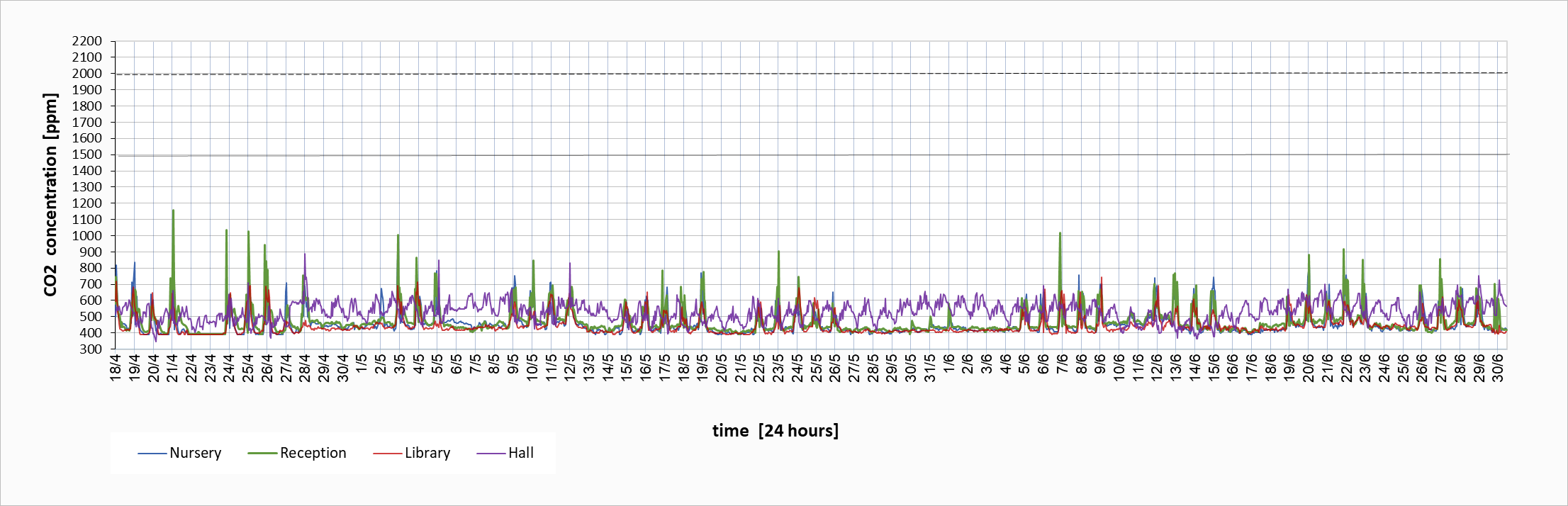Click the 1500 value on the y-axis
The width and height of the screenshot is (1568, 506).
click(86, 154)
